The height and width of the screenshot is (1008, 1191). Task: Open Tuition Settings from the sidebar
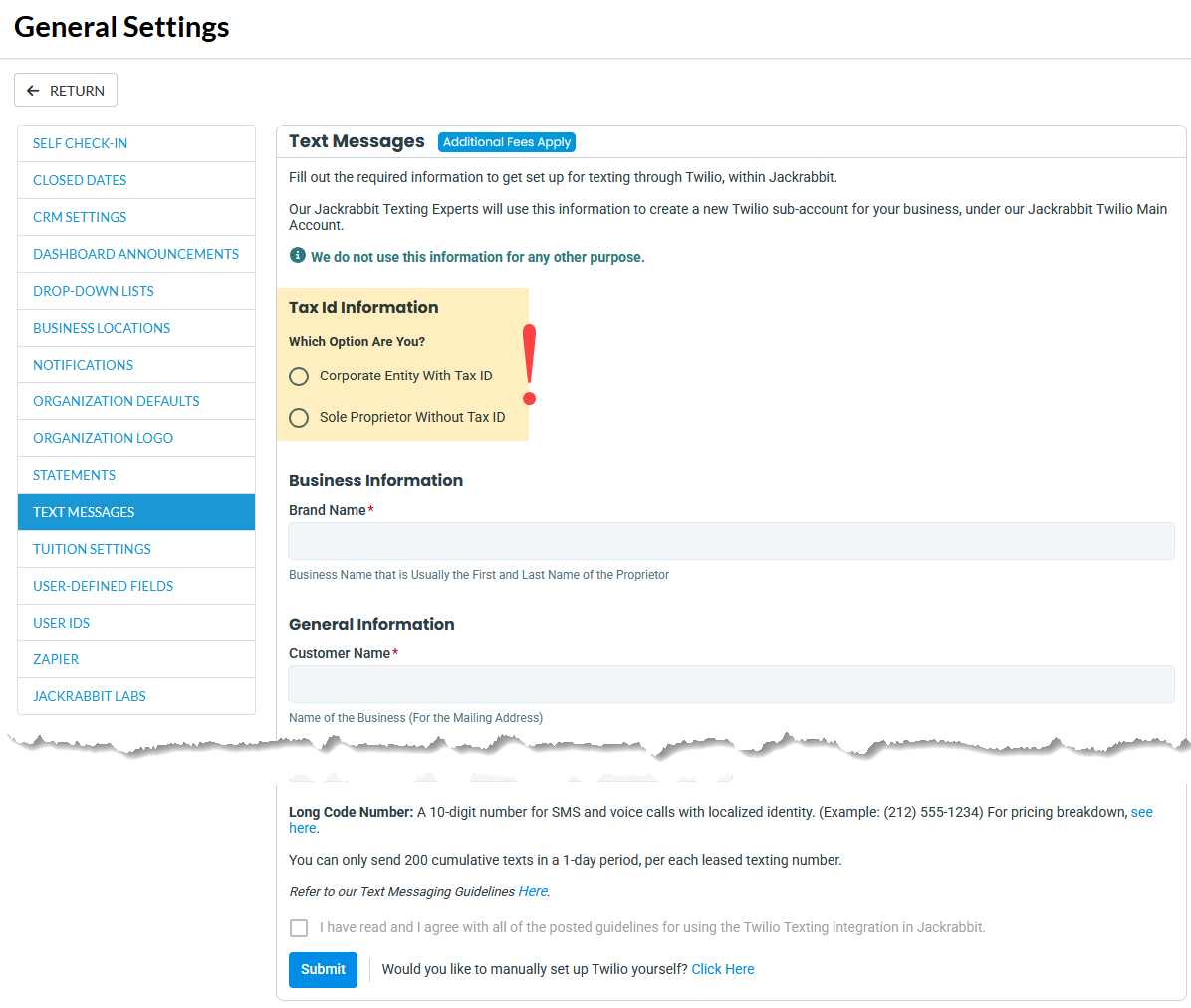[92, 548]
